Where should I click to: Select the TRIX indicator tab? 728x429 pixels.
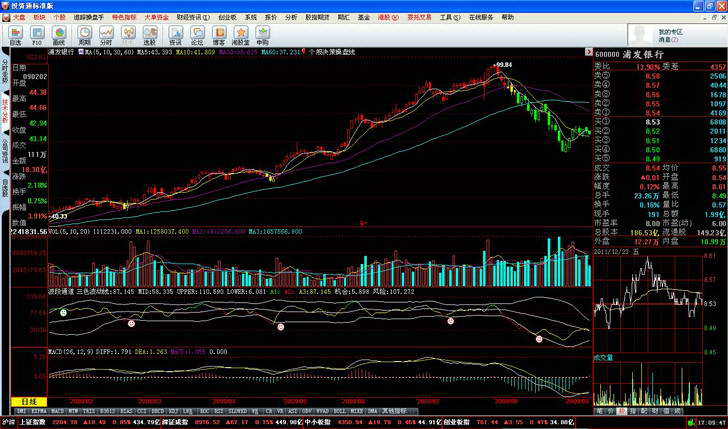88,411
